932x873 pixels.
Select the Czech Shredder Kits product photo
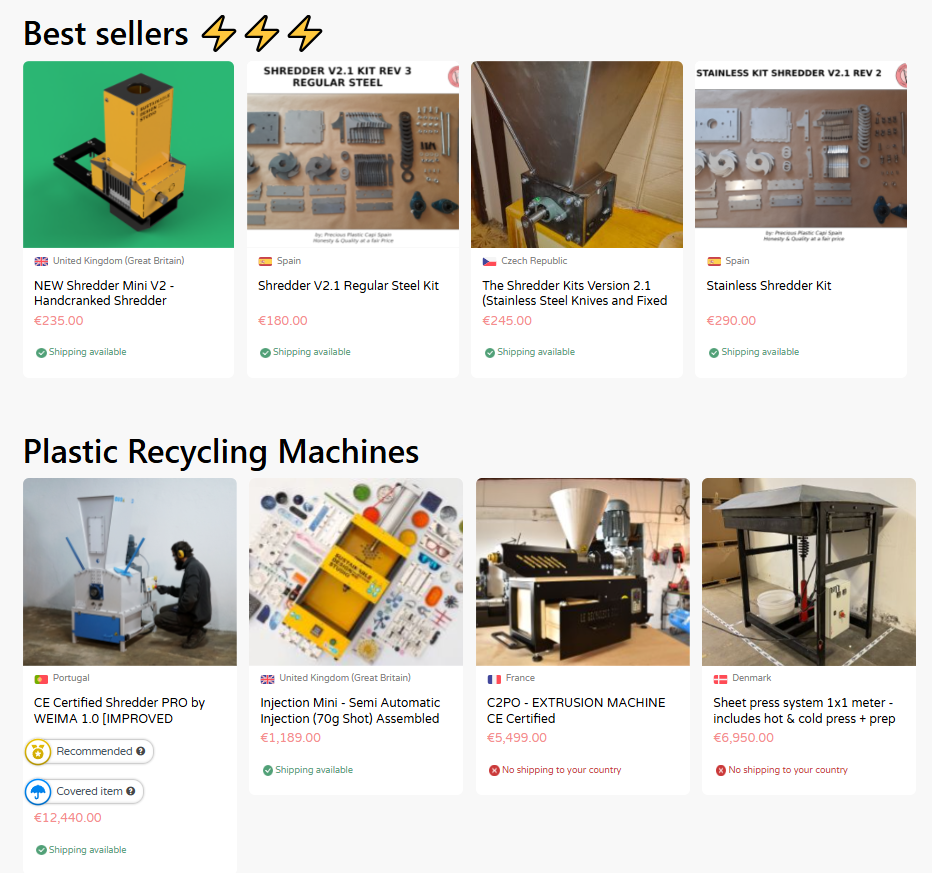577,155
